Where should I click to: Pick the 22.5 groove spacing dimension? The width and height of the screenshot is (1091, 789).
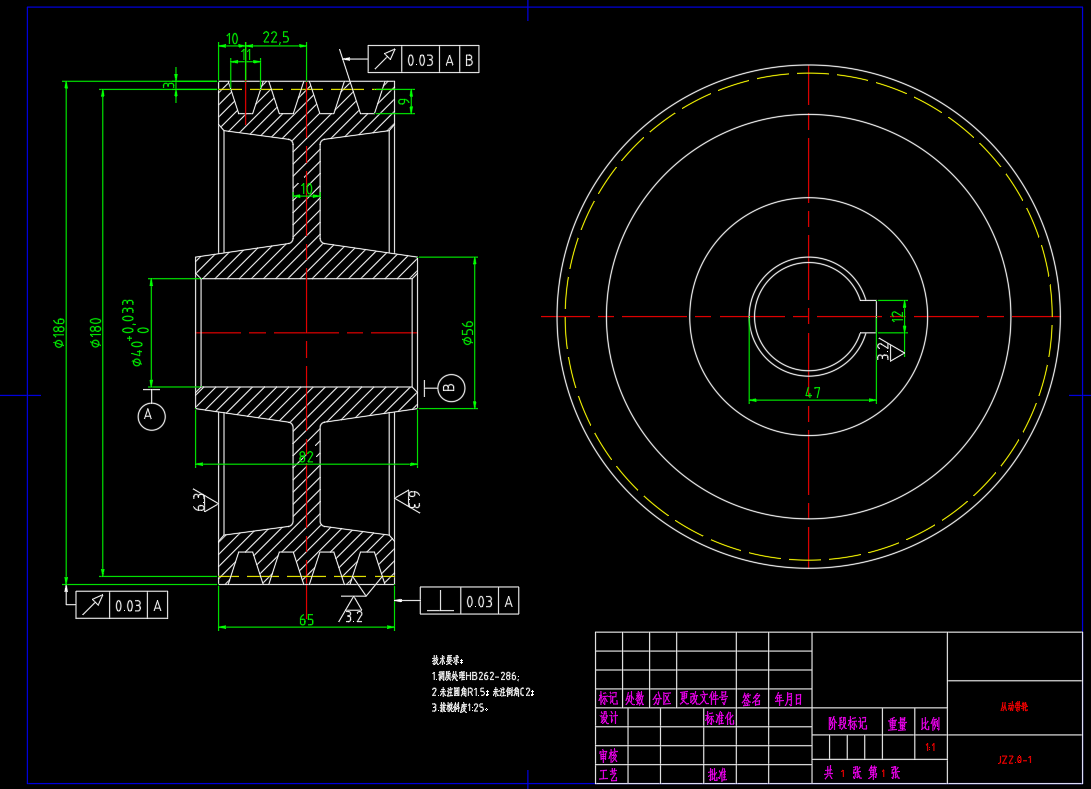[x=276, y=38]
